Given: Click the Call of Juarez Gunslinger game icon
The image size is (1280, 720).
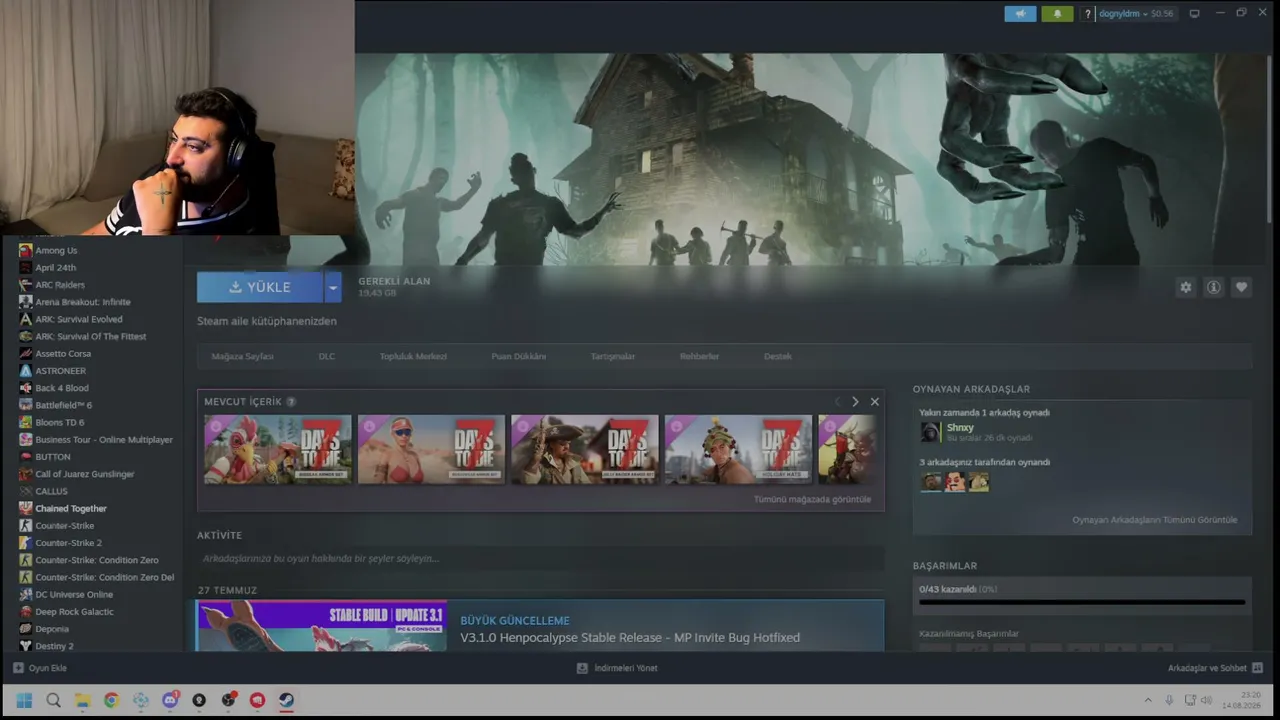Looking at the screenshot, I should point(26,474).
